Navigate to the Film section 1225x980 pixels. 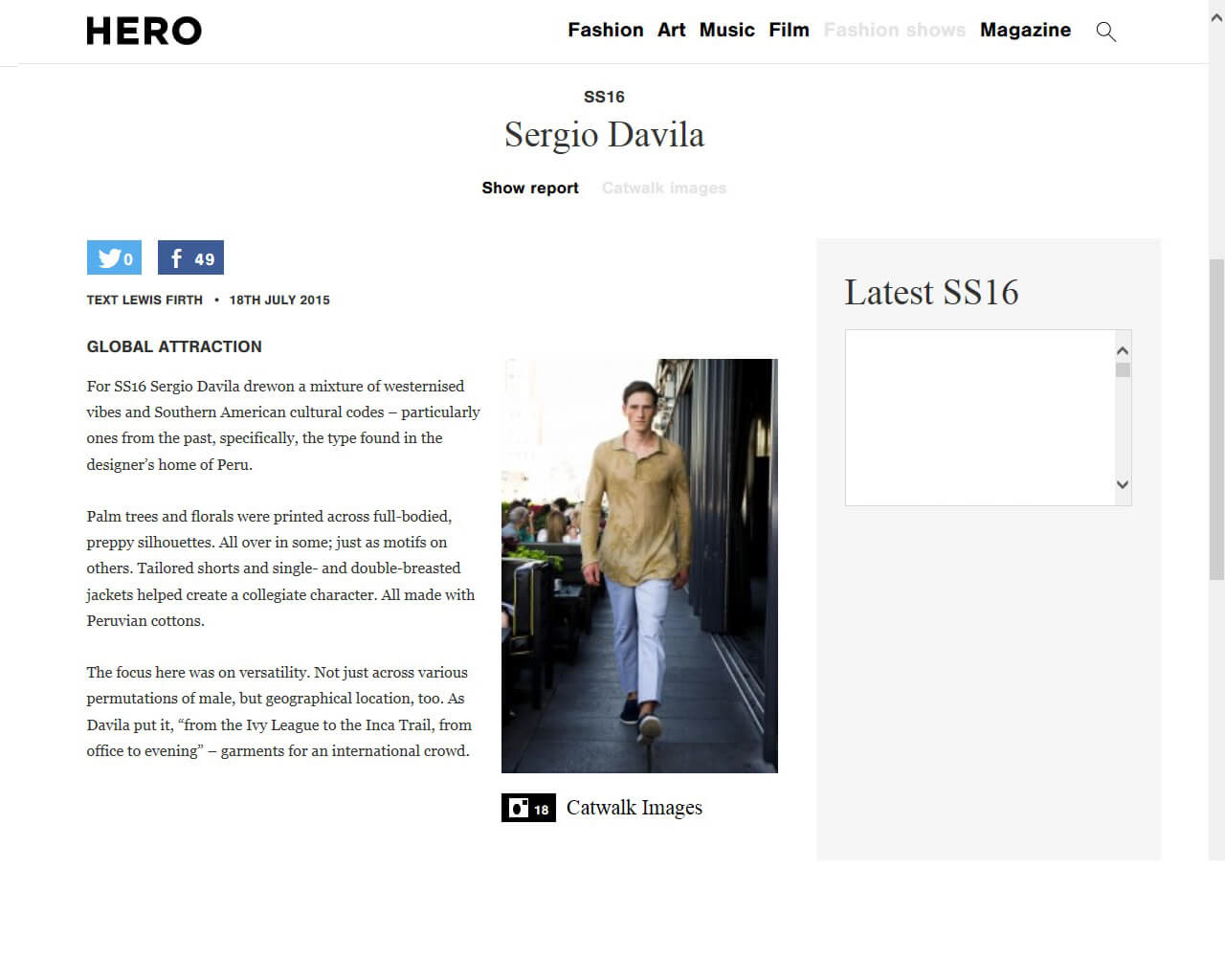[790, 30]
